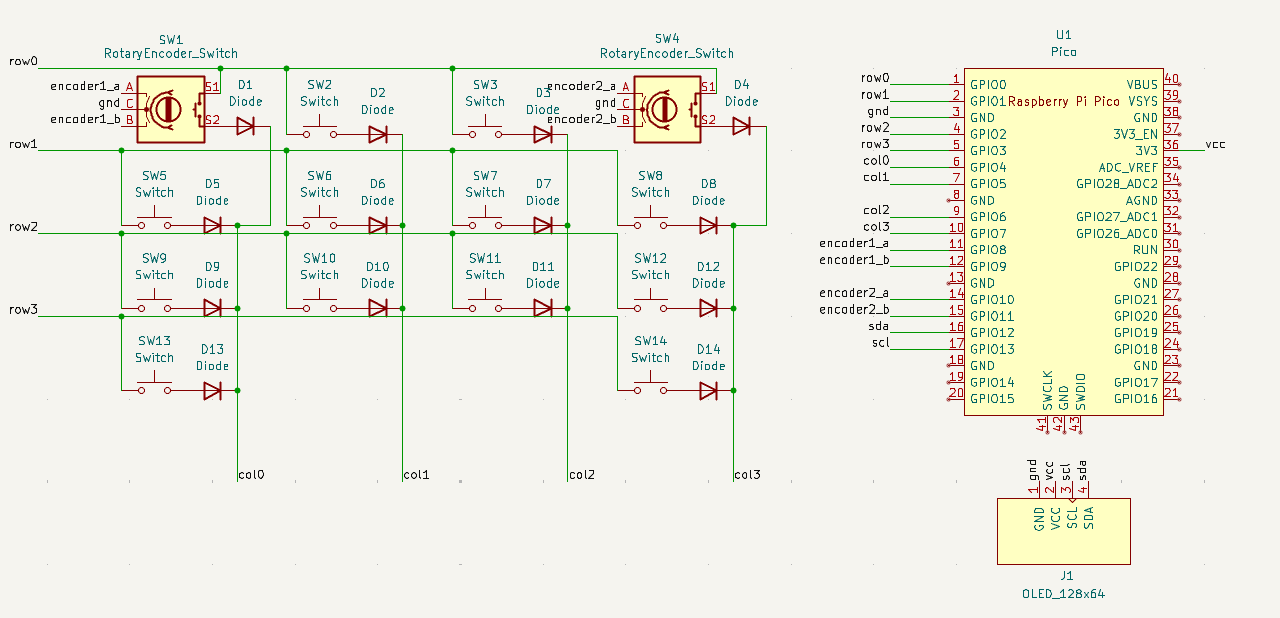This screenshot has height=618, width=1280.
Task: Pick the D11 diode symbol
Action: point(543,308)
